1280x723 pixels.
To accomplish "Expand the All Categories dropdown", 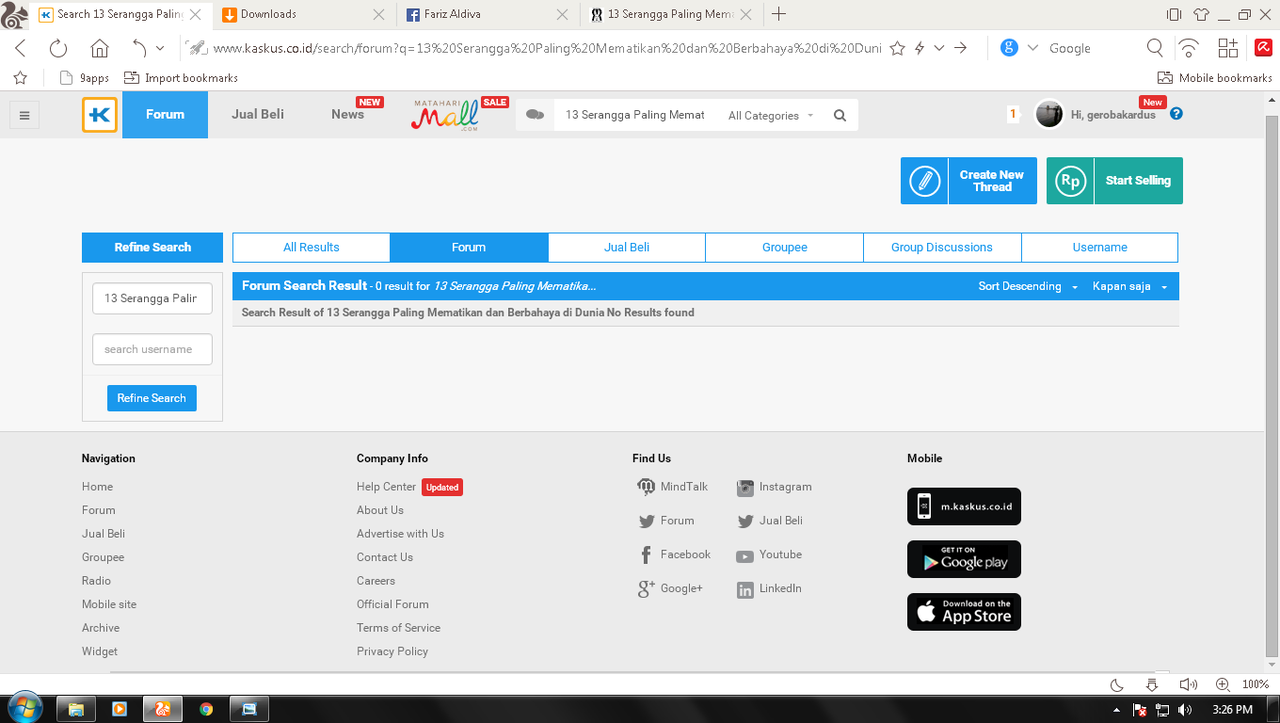I will [771, 116].
